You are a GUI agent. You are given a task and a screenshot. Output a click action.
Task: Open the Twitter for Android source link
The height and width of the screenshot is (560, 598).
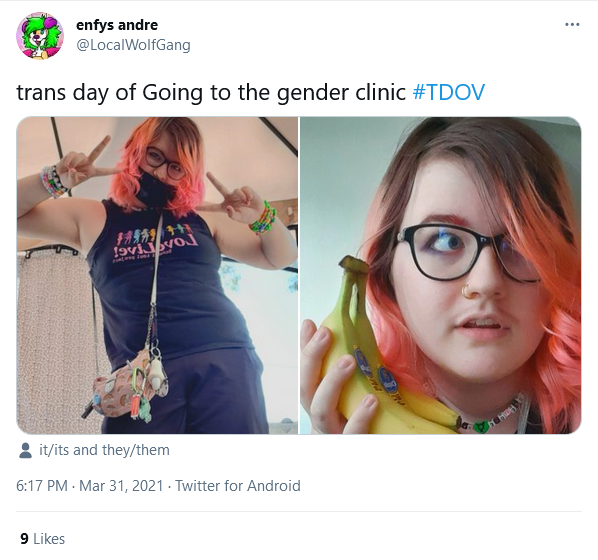coord(238,486)
